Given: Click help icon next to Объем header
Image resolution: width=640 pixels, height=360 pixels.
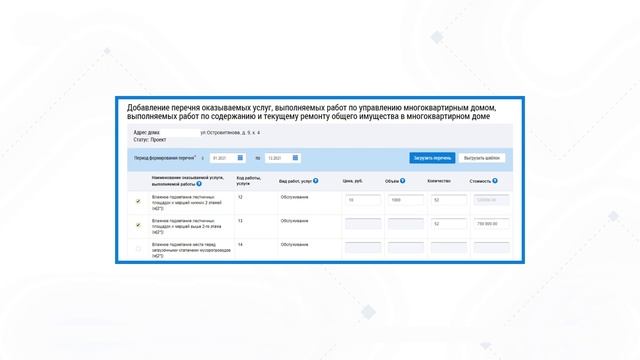Looking at the screenshot, I should [402, 180].
